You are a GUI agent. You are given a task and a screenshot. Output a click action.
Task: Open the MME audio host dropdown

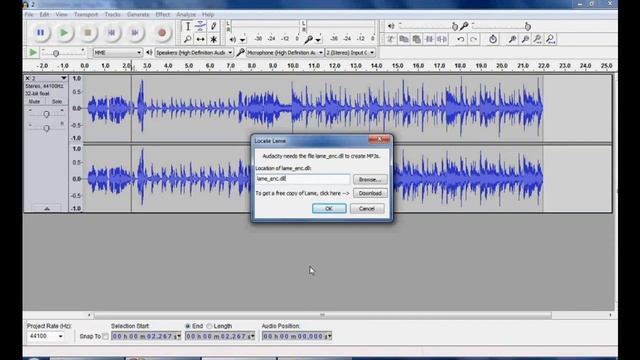click(118, 53)
